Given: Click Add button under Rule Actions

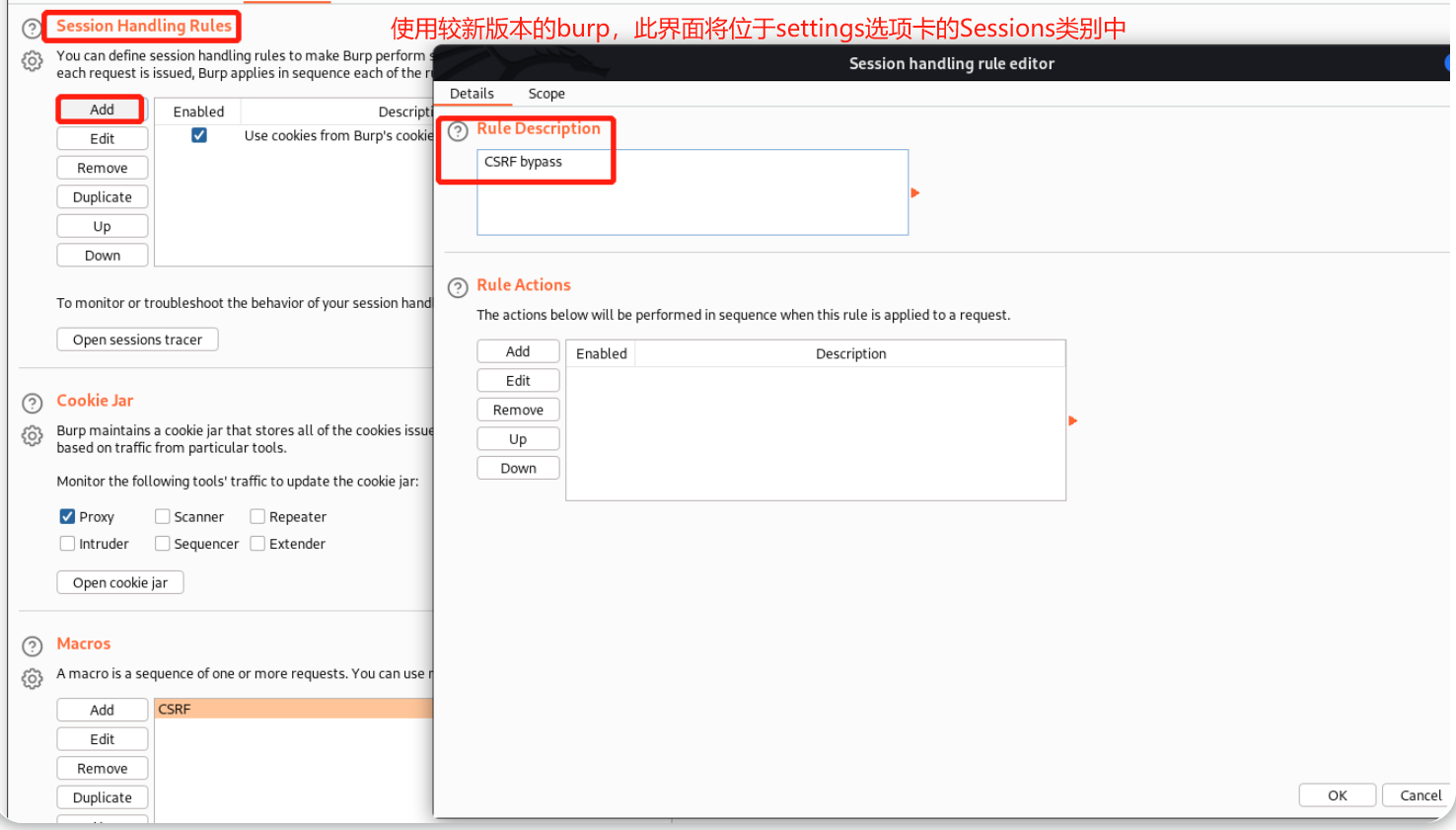Looking at the screenshot, I should [518, 351].
